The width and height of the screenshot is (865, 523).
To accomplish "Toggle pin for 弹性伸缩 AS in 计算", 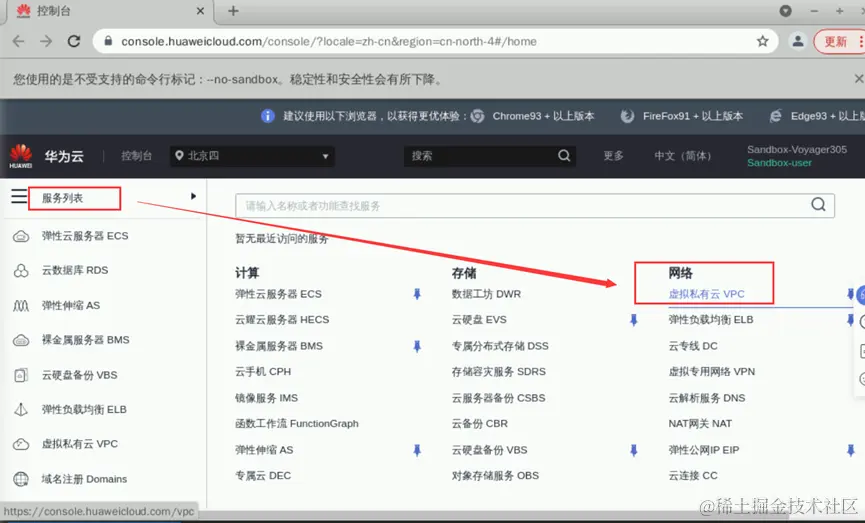I will click(417, 450).
